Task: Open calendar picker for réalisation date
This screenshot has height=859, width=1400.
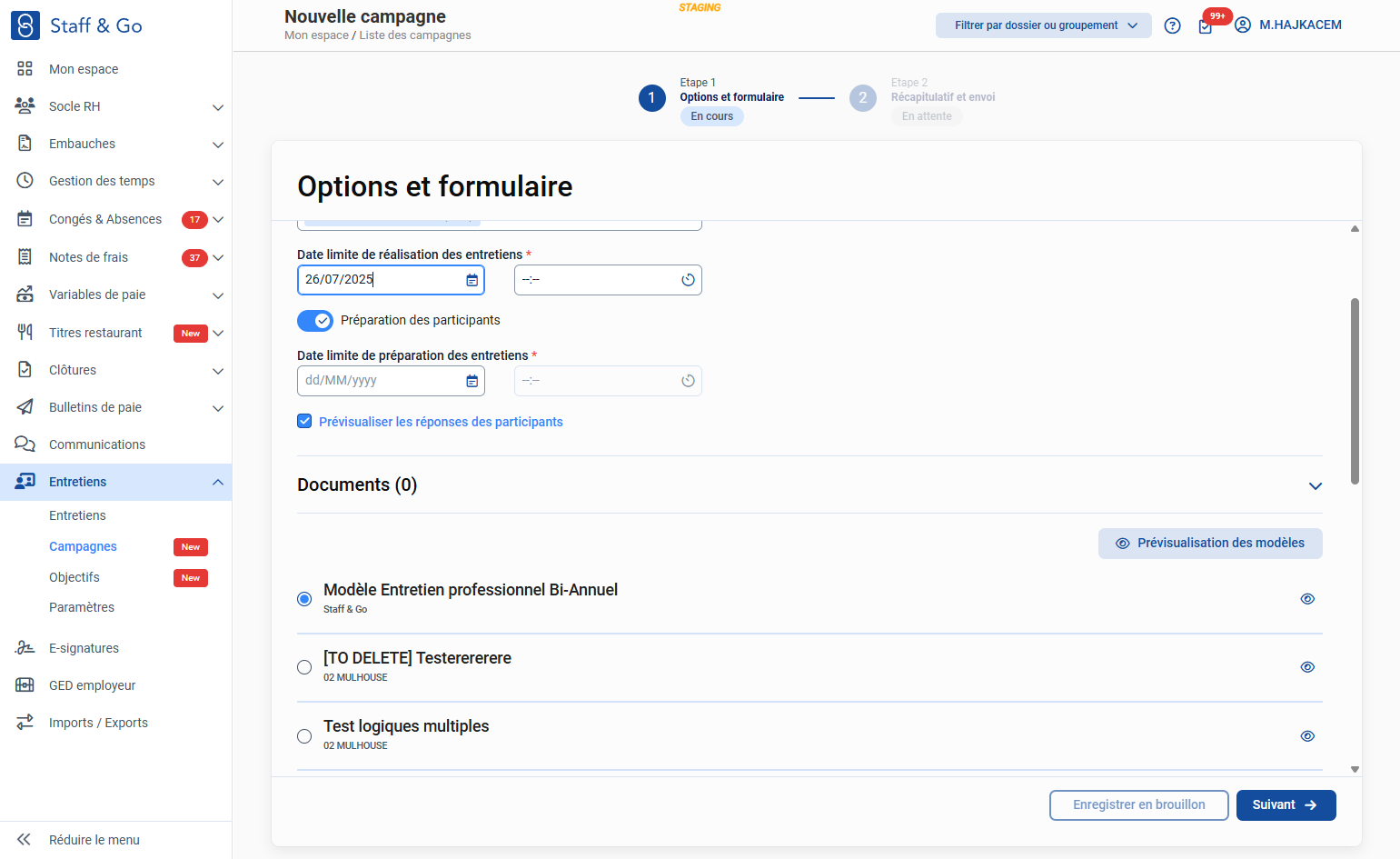Action: (472, 280)
